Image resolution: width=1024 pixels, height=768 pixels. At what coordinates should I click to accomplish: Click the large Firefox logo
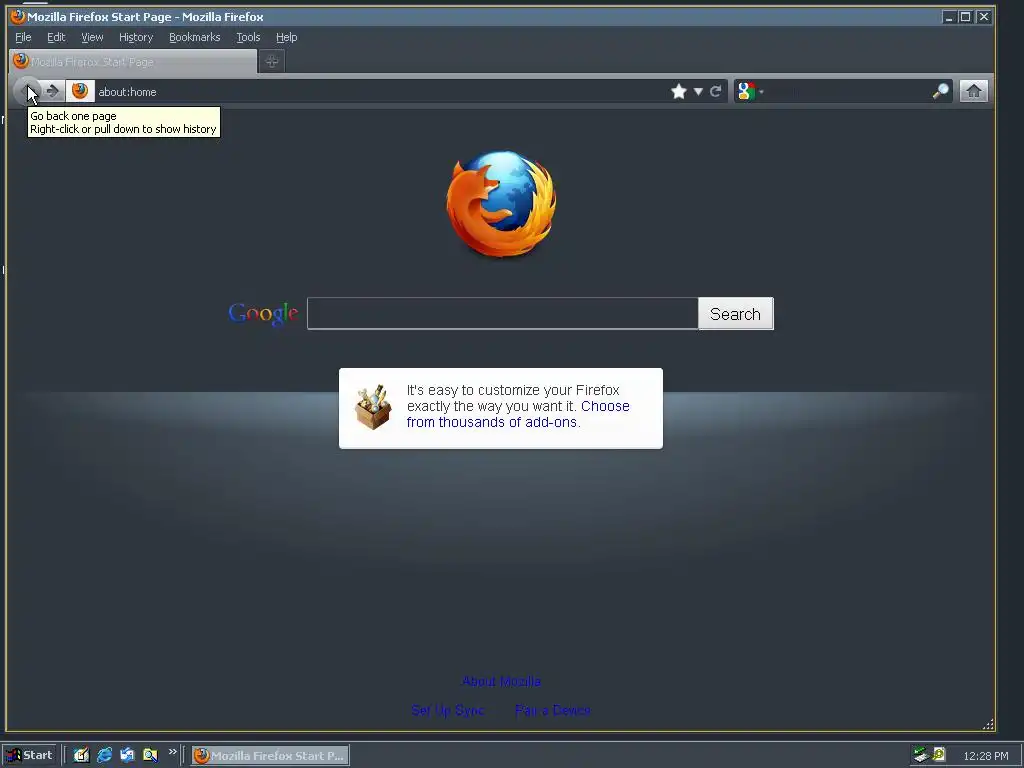coord(502,203)
